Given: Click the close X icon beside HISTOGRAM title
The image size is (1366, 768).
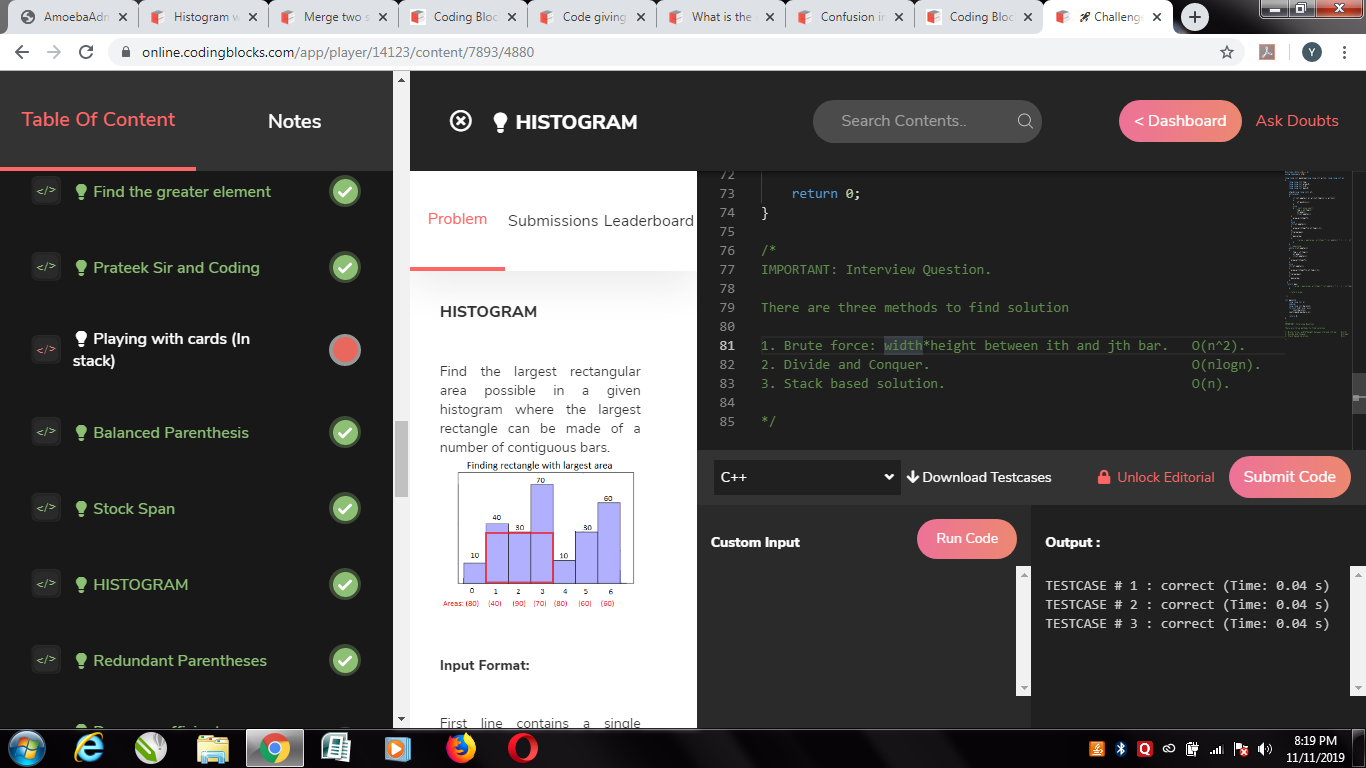Looking at the screenshot, I should 460,121.
